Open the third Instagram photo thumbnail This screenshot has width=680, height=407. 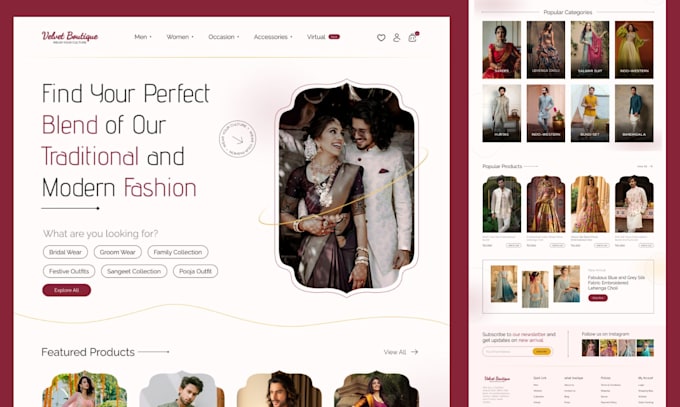click(x=627, y=348)
